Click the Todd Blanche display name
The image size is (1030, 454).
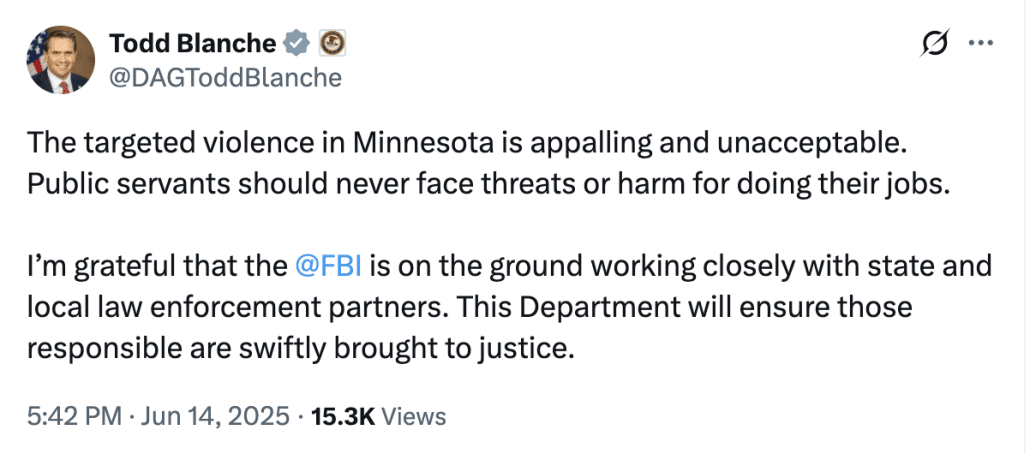(192, 43)
